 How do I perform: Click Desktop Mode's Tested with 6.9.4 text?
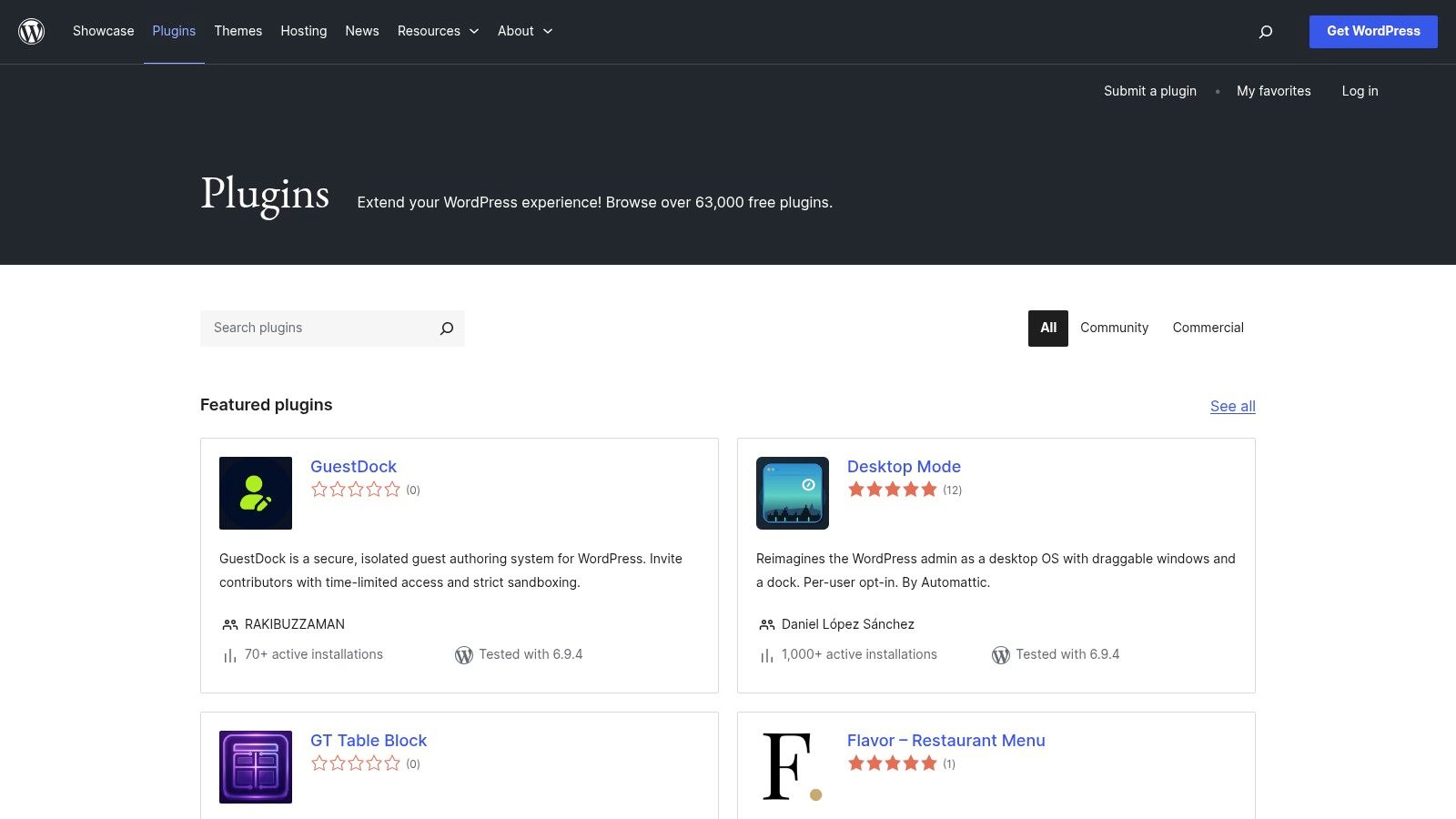(x=1068, y=654)
